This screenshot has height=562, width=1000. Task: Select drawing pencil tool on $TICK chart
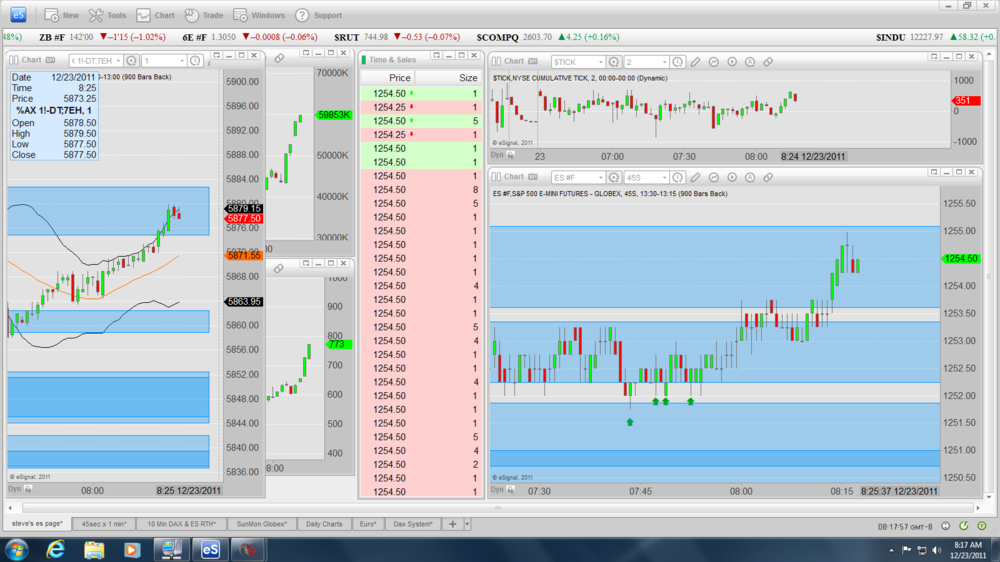[695, 62]
